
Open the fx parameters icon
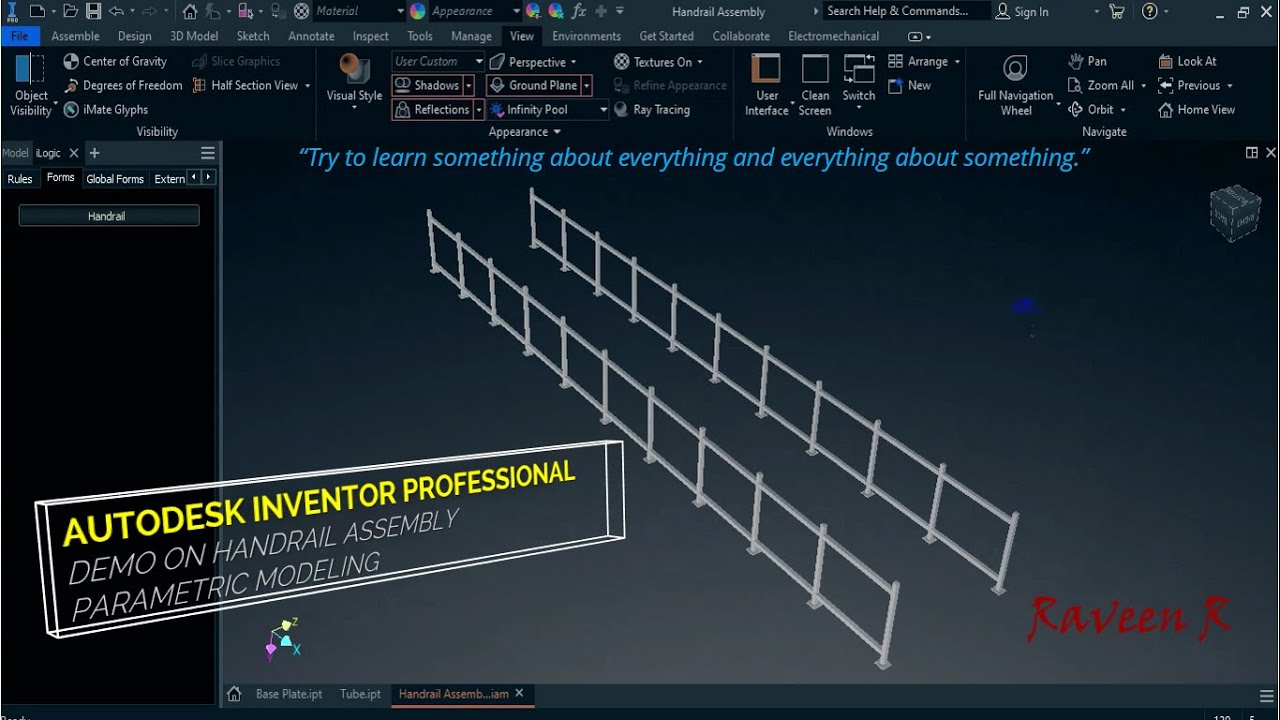point(578,11)
